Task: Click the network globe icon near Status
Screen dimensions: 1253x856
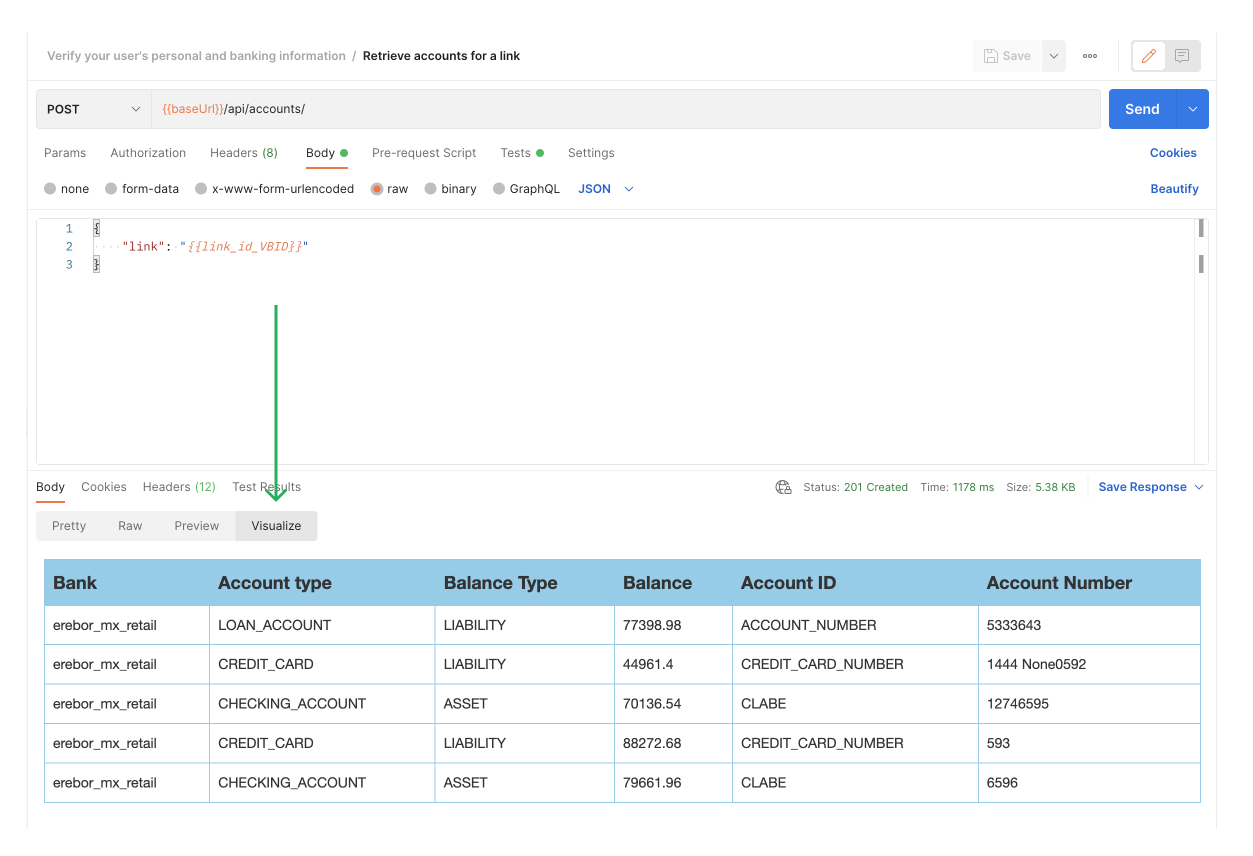Action: 784,487
